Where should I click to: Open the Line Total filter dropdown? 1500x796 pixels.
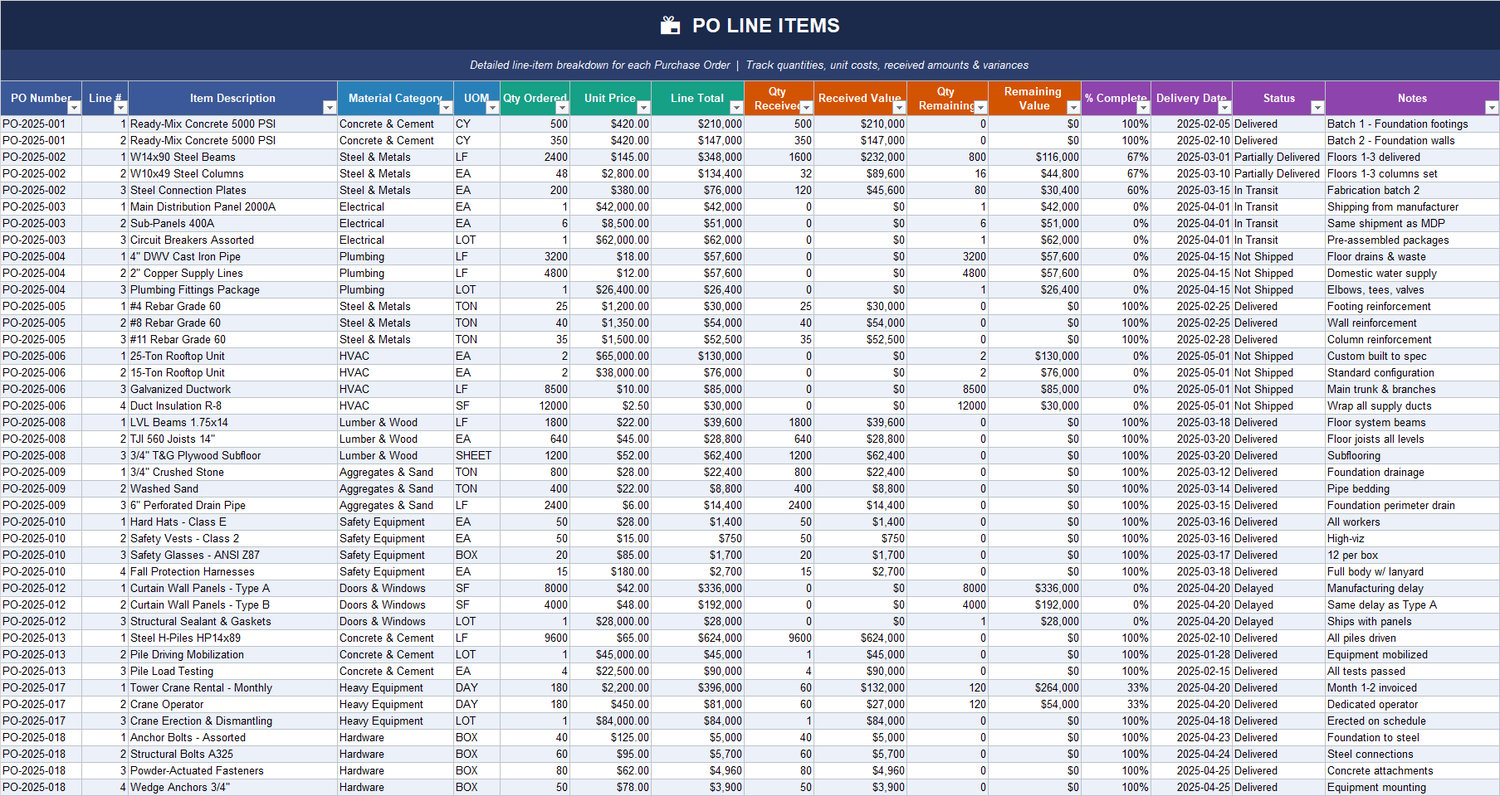pos(736,107)
